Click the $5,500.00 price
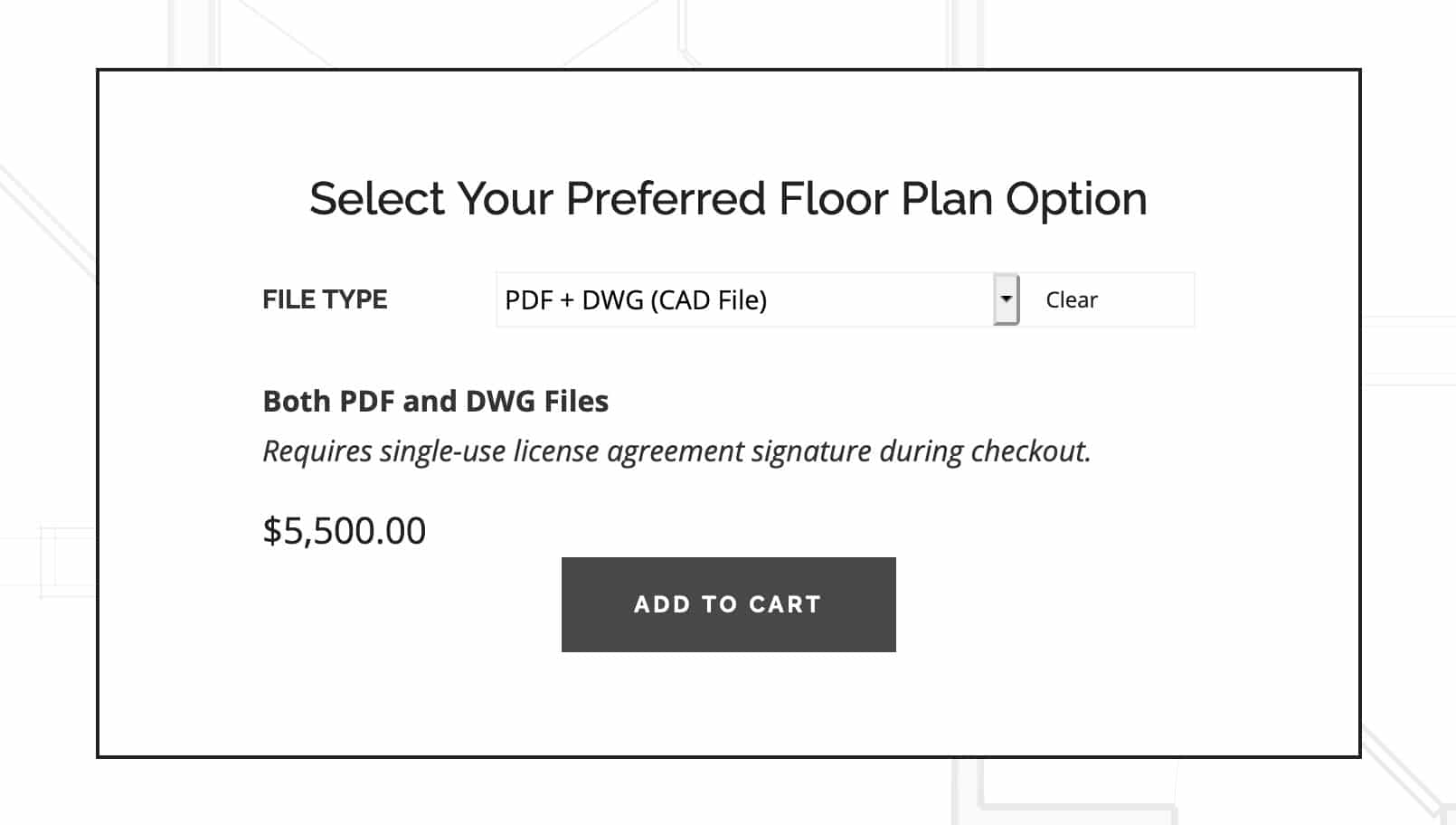This screenshot has width=1456, height=825. pos(344,531)
